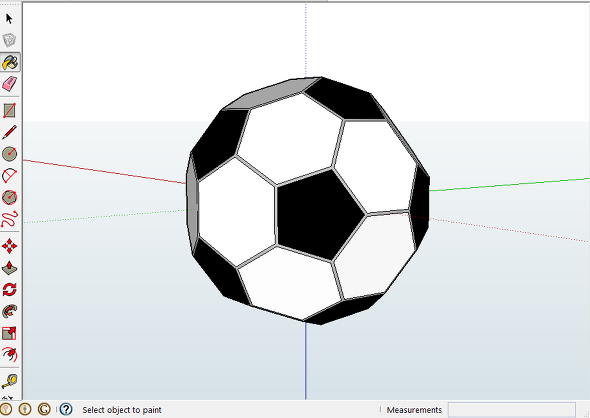
Task: Click the person credits status icon
Action: click(x=25, y=409)
